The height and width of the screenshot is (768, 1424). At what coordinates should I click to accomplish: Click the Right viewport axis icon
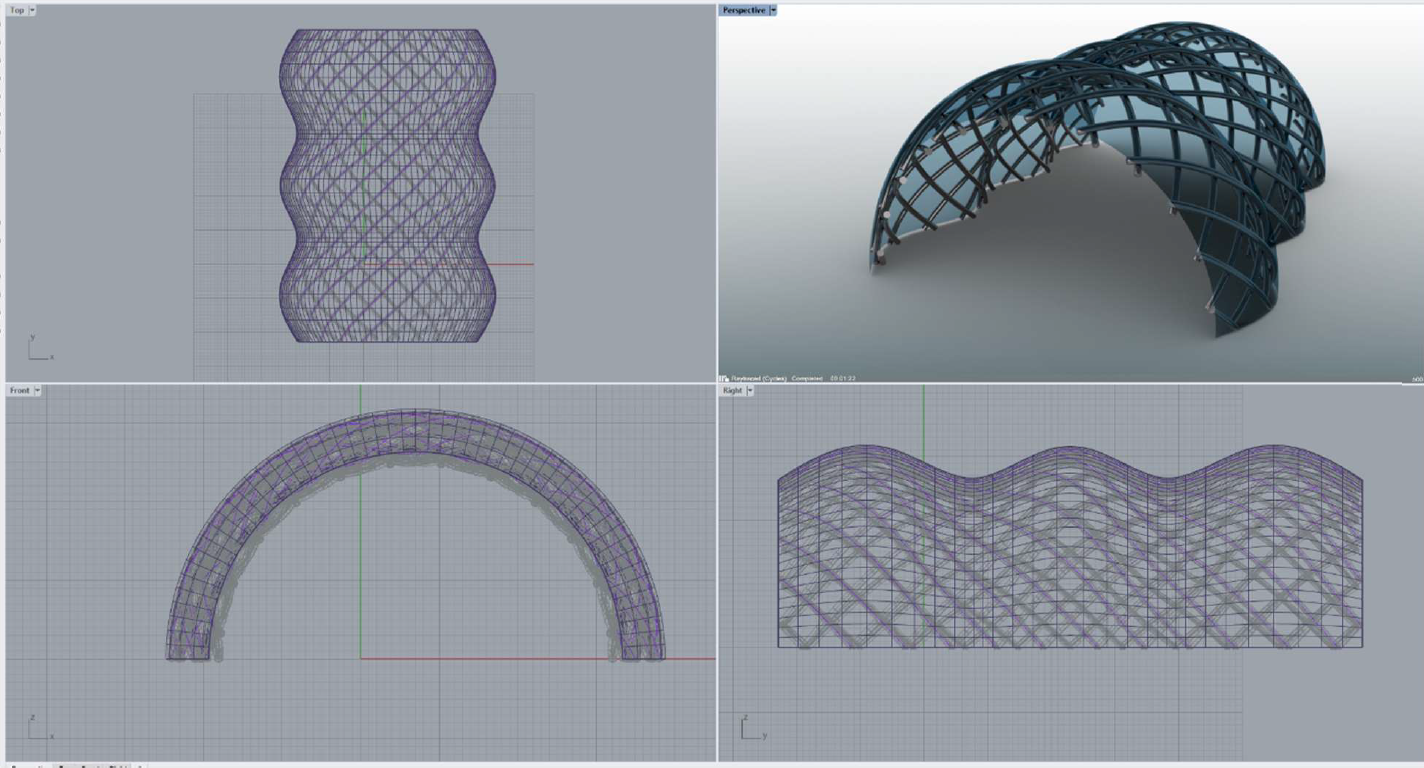pos(753,727)
